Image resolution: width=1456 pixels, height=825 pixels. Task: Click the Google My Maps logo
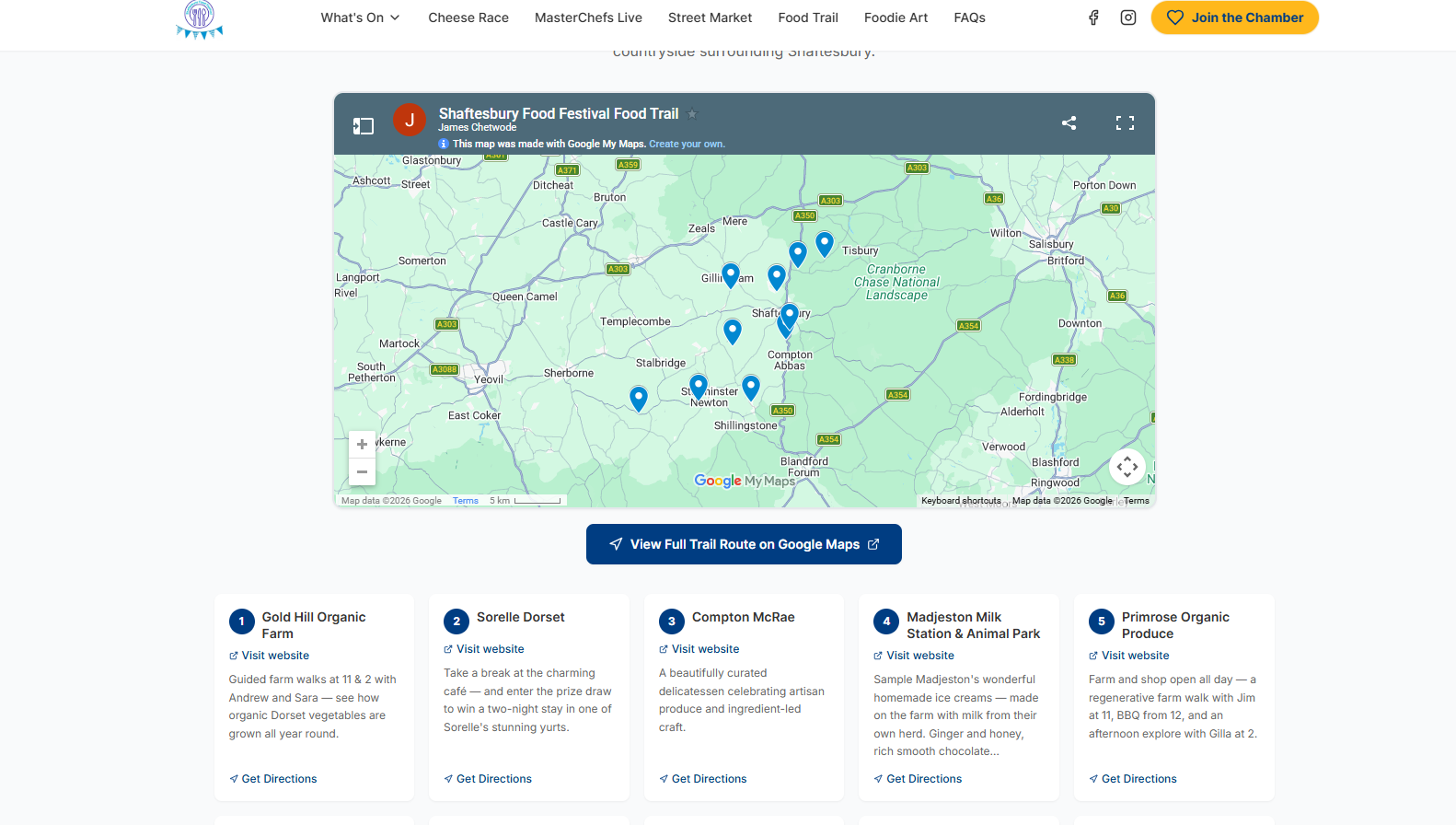(745, 481)
